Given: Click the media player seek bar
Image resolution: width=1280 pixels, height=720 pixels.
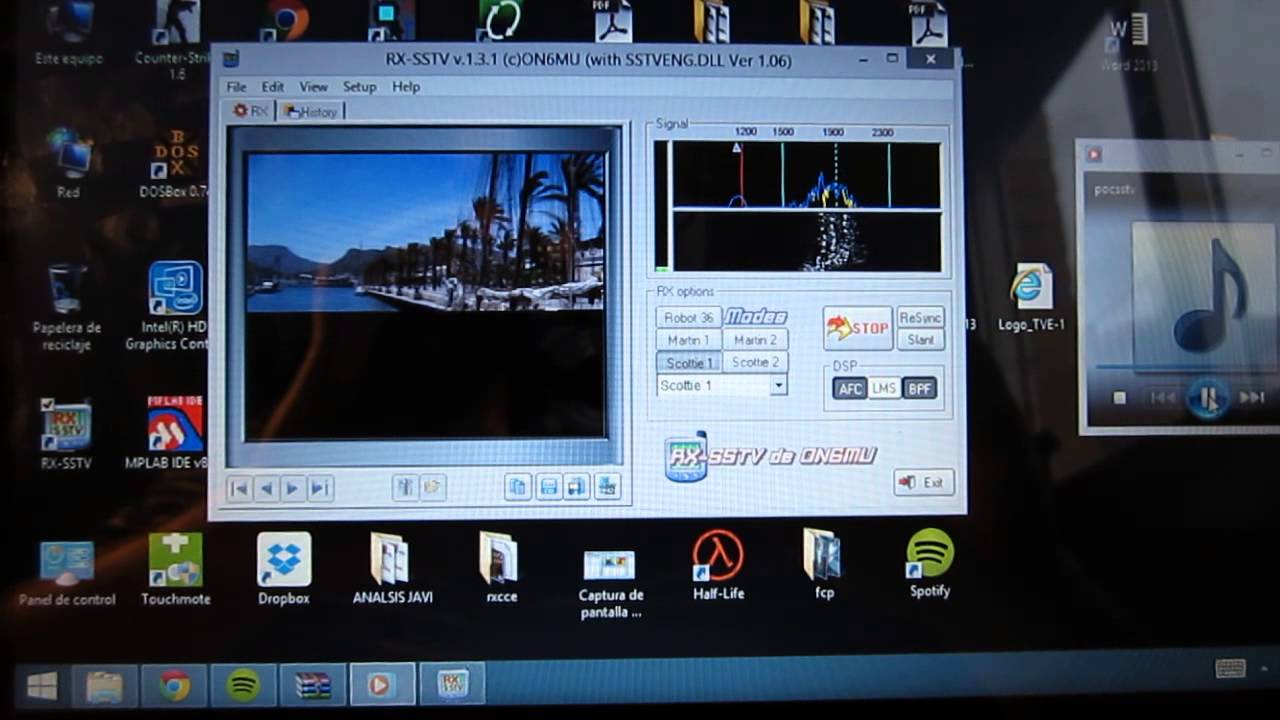Looking at the screenshot, I should pyautogui.click(x=1187, y=367).
